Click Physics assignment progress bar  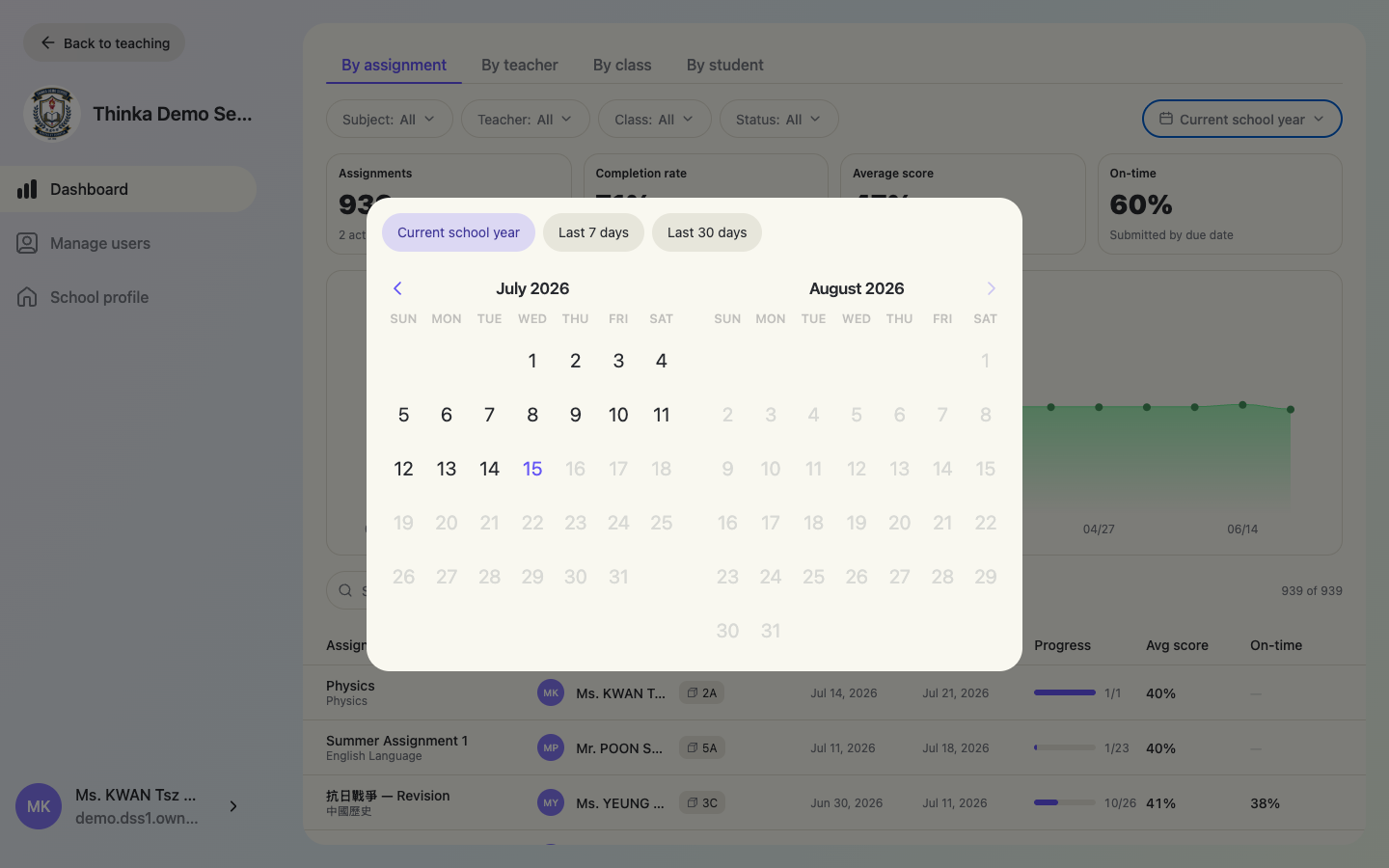[1065, 692]
